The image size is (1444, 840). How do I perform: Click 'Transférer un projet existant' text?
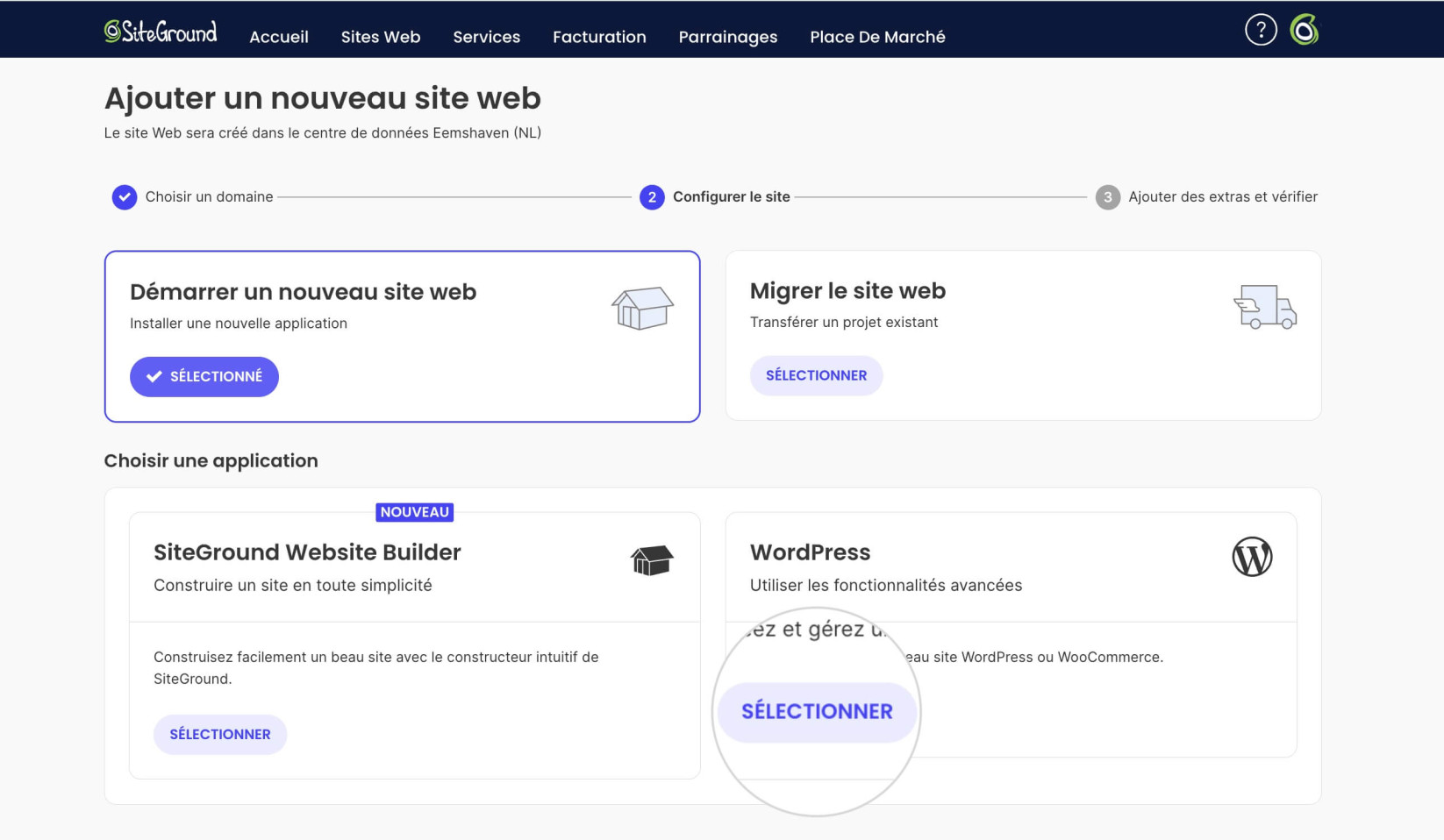844,323
